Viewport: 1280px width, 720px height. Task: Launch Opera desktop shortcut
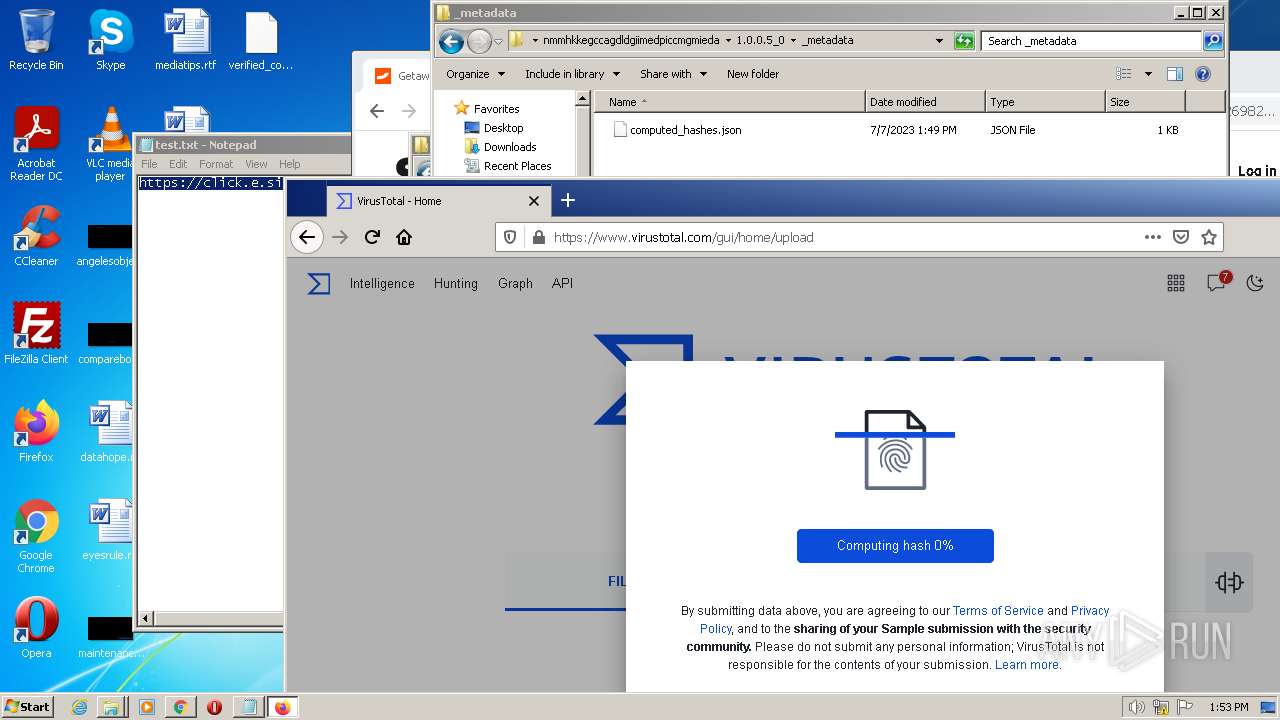(x=36, y=628)
